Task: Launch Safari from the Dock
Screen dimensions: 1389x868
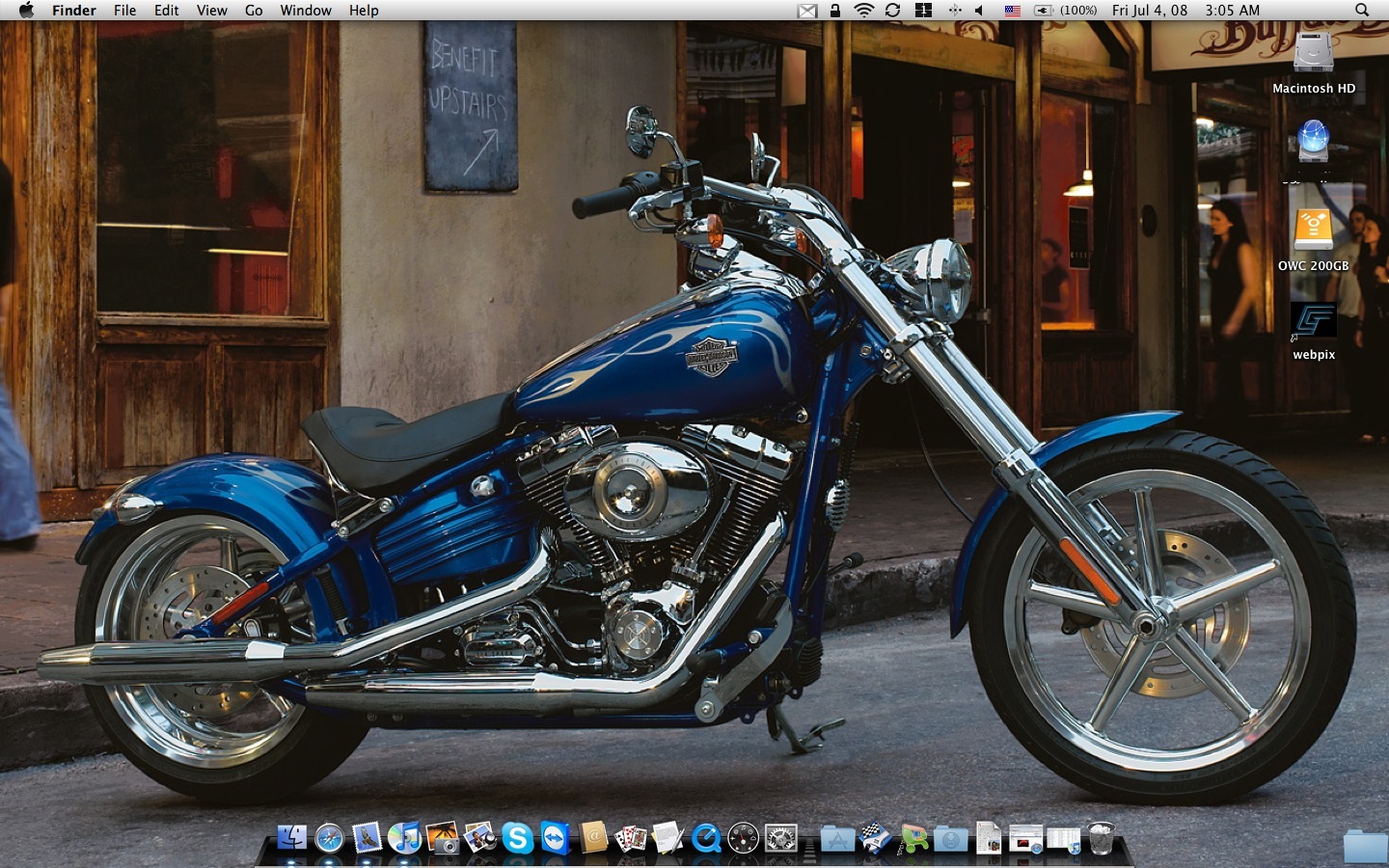Action: 329,838
